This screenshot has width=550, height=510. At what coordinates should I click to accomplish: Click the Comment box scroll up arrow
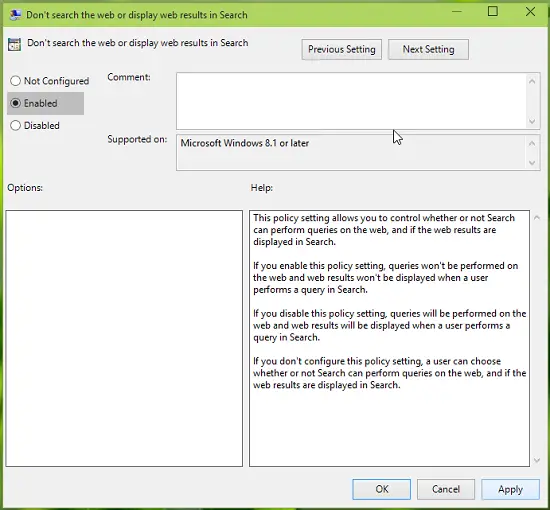532,81
